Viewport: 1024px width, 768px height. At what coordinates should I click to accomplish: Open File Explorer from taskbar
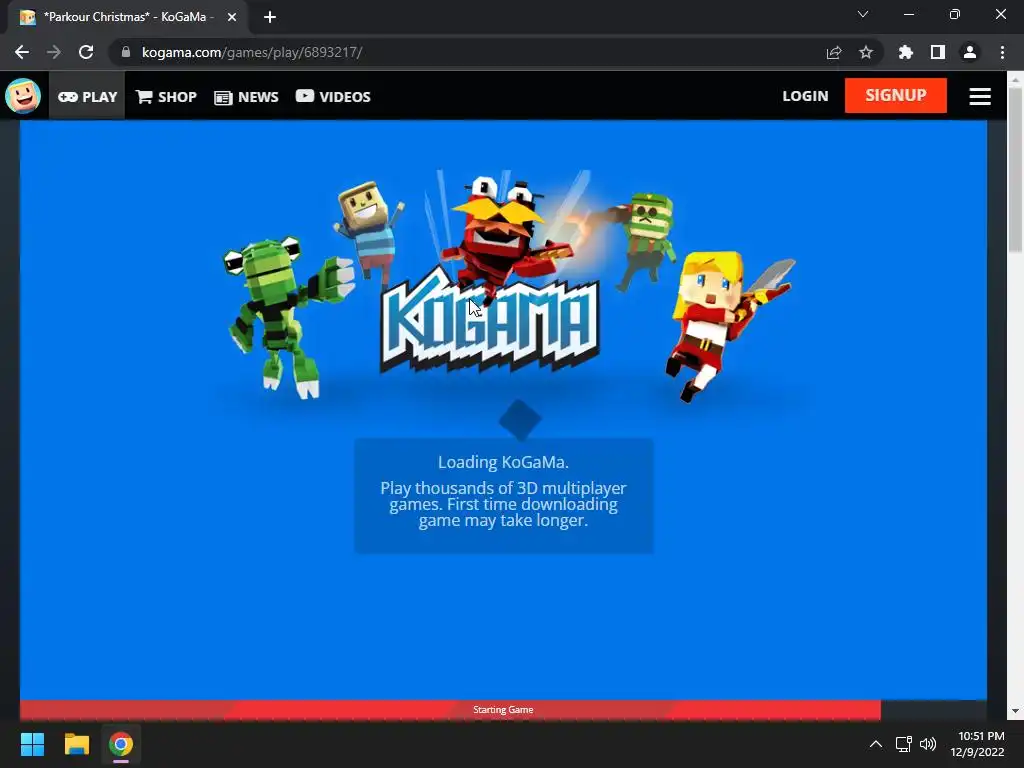click(76, 744)
